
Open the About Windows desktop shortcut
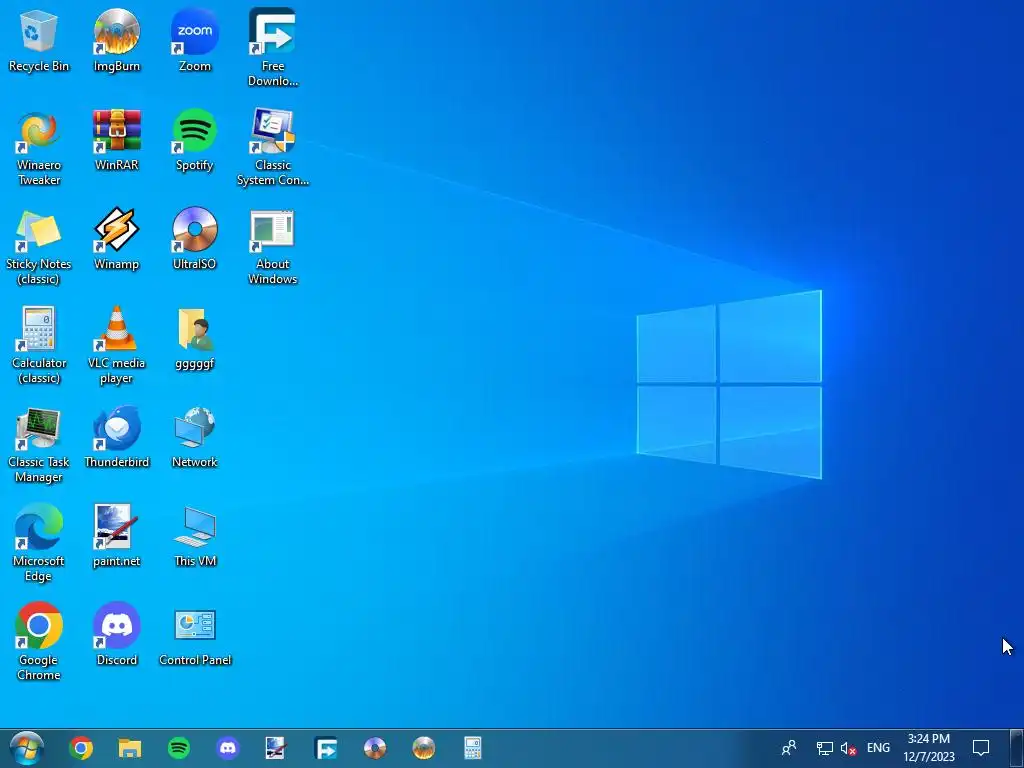(x=272, y=246)
